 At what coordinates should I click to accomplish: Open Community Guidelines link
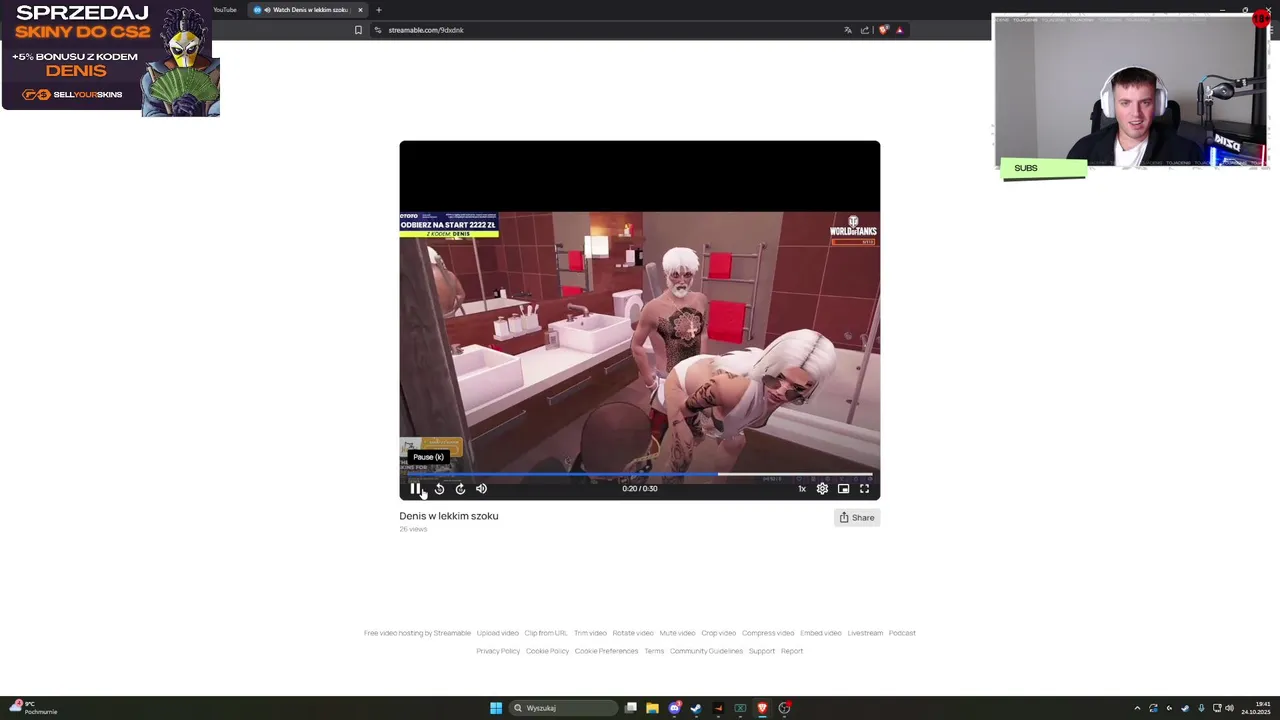click(706, 651)
